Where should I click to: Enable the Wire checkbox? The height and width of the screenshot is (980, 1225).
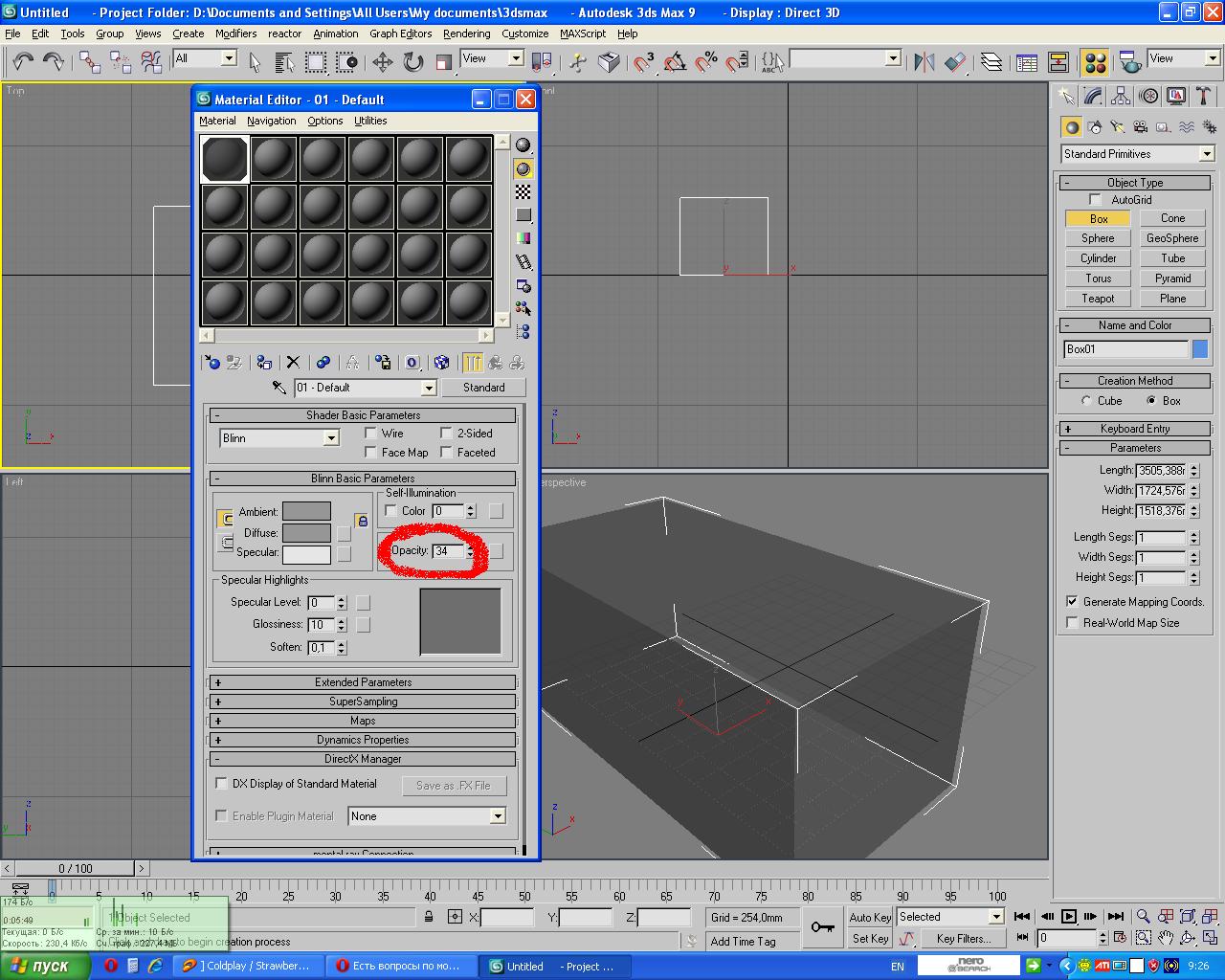[371, 434]
